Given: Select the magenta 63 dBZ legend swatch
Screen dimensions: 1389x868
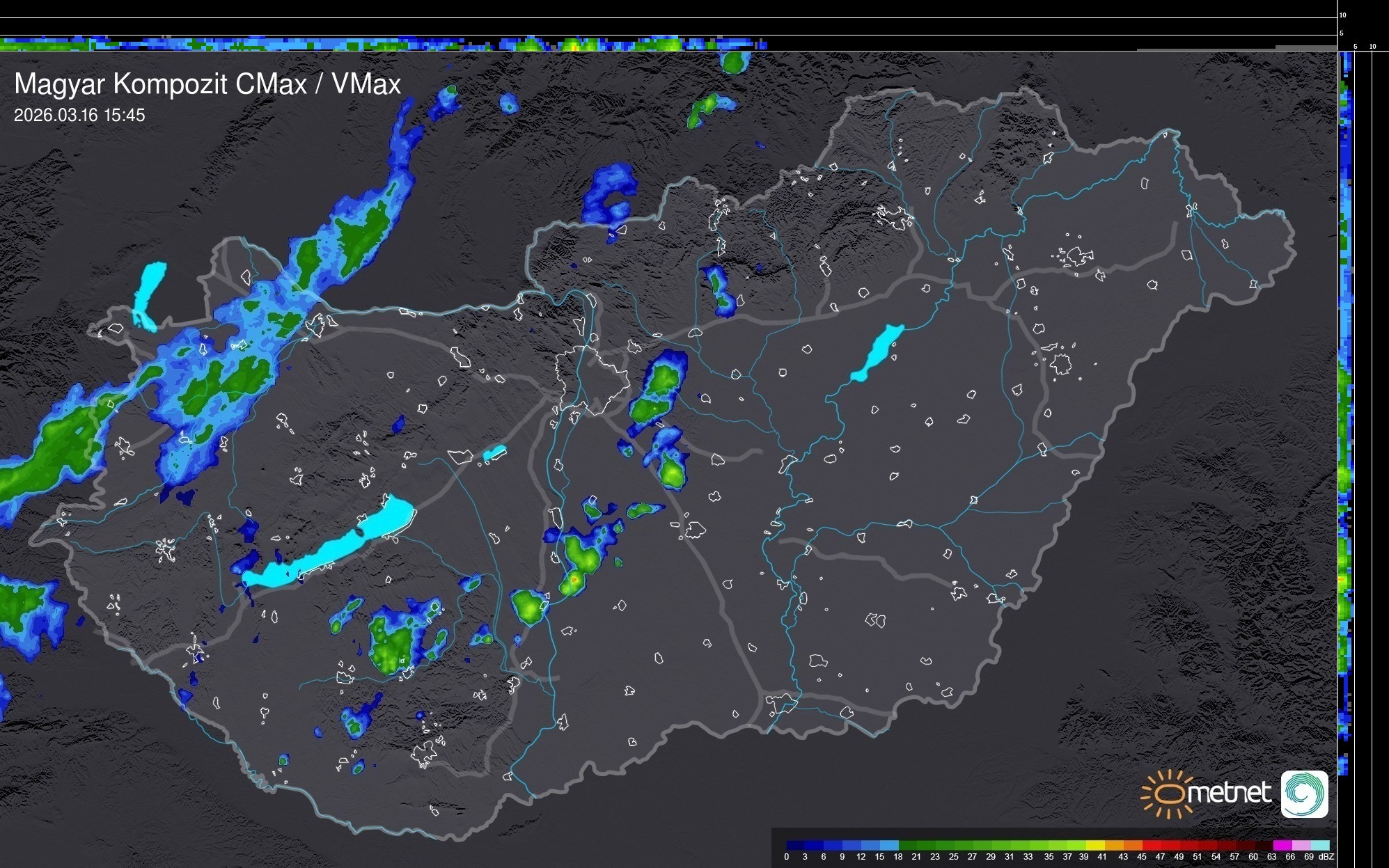Looking at the screenshot, I should pos(1281,845).
